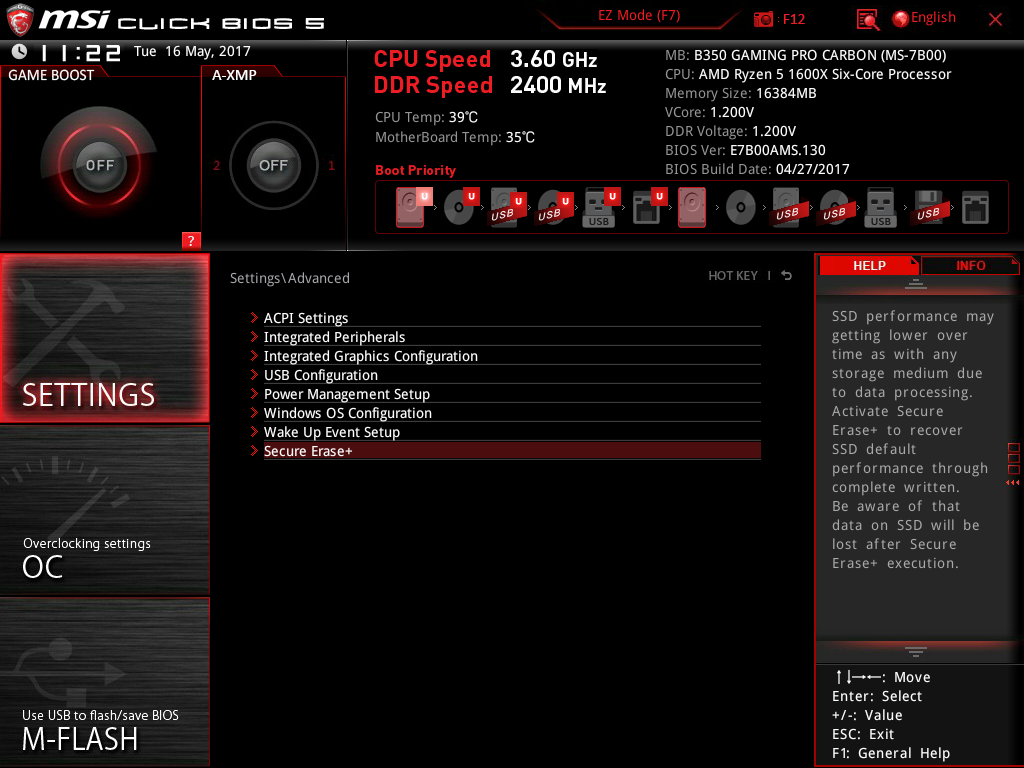
Task: Click the BIOS Build Date 04/27/2017 text
Action: pos(757,169)
